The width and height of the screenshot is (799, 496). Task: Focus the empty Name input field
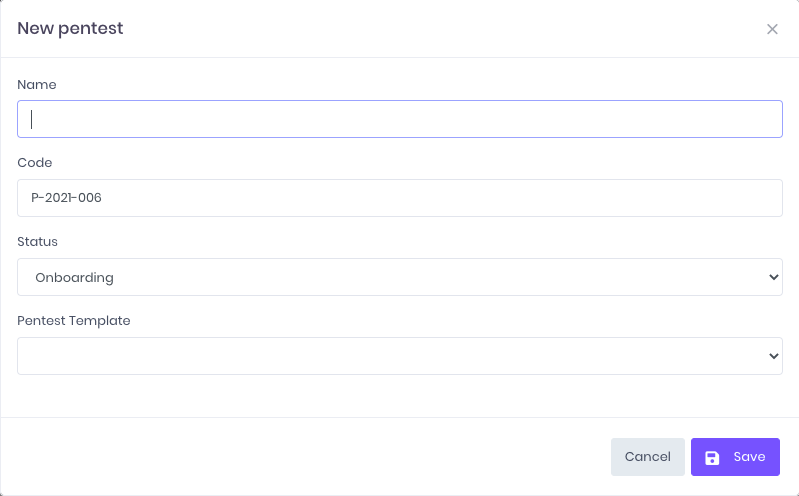point(400,119)
